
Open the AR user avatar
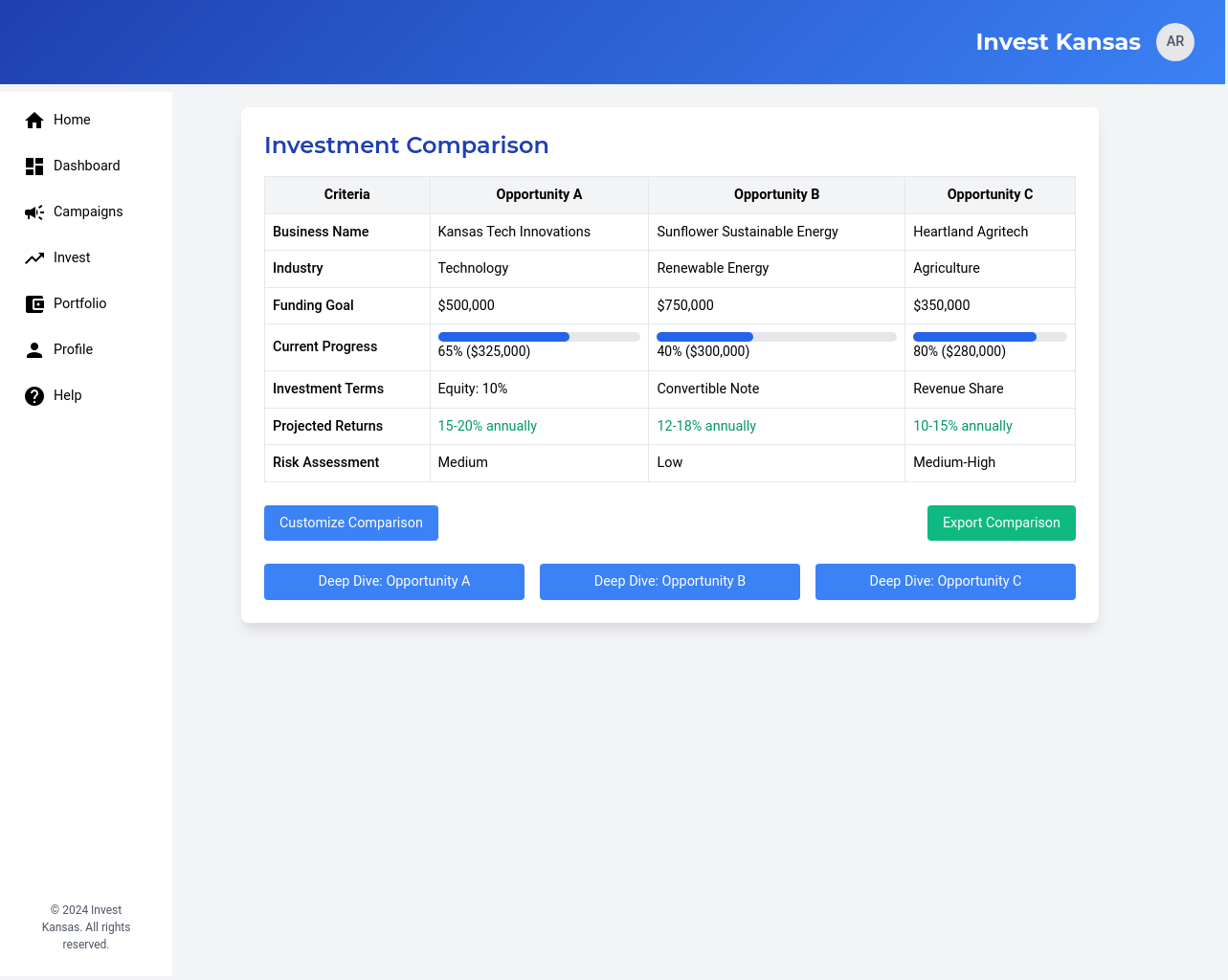click(x=1174, y=42)
